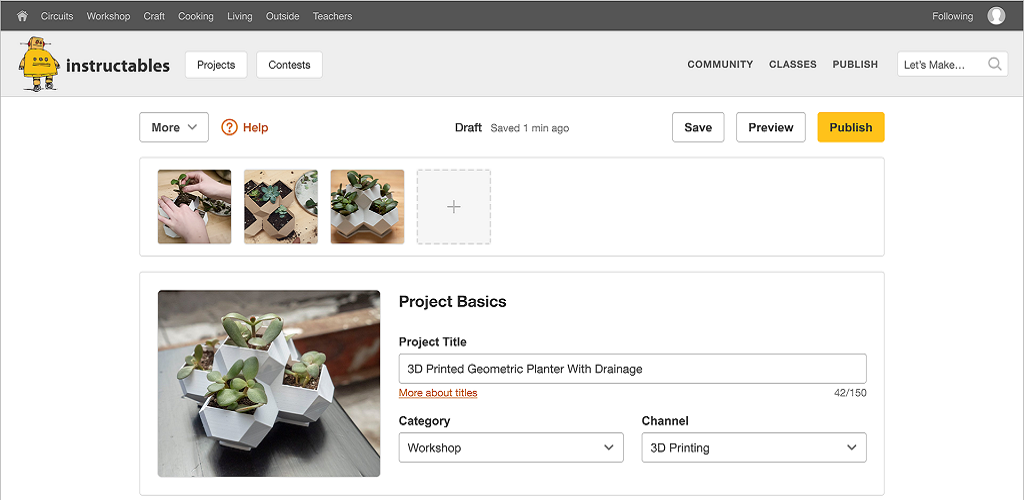Click the search magnifier icon

coord(995,64)
